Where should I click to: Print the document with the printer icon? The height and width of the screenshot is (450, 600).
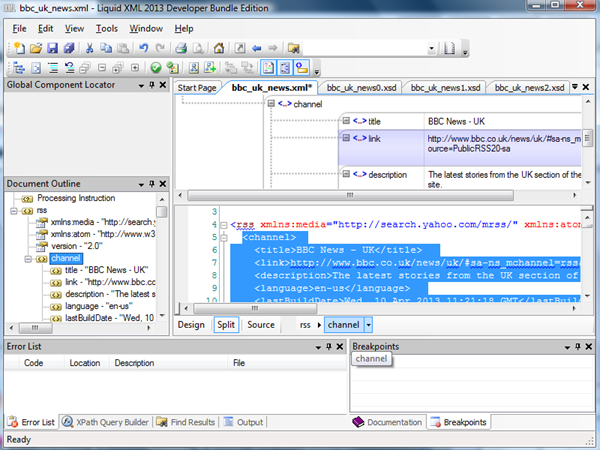tap(181, 48)
